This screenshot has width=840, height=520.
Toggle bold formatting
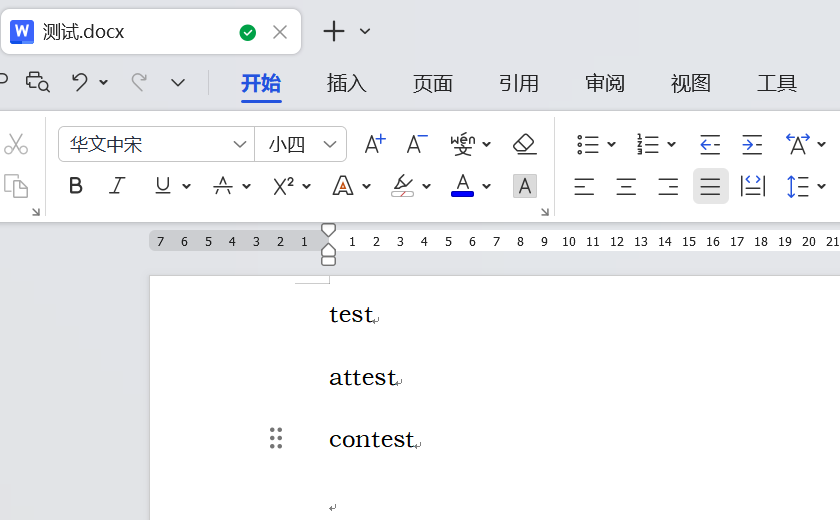pyautogui.click(x=75, y=186)
